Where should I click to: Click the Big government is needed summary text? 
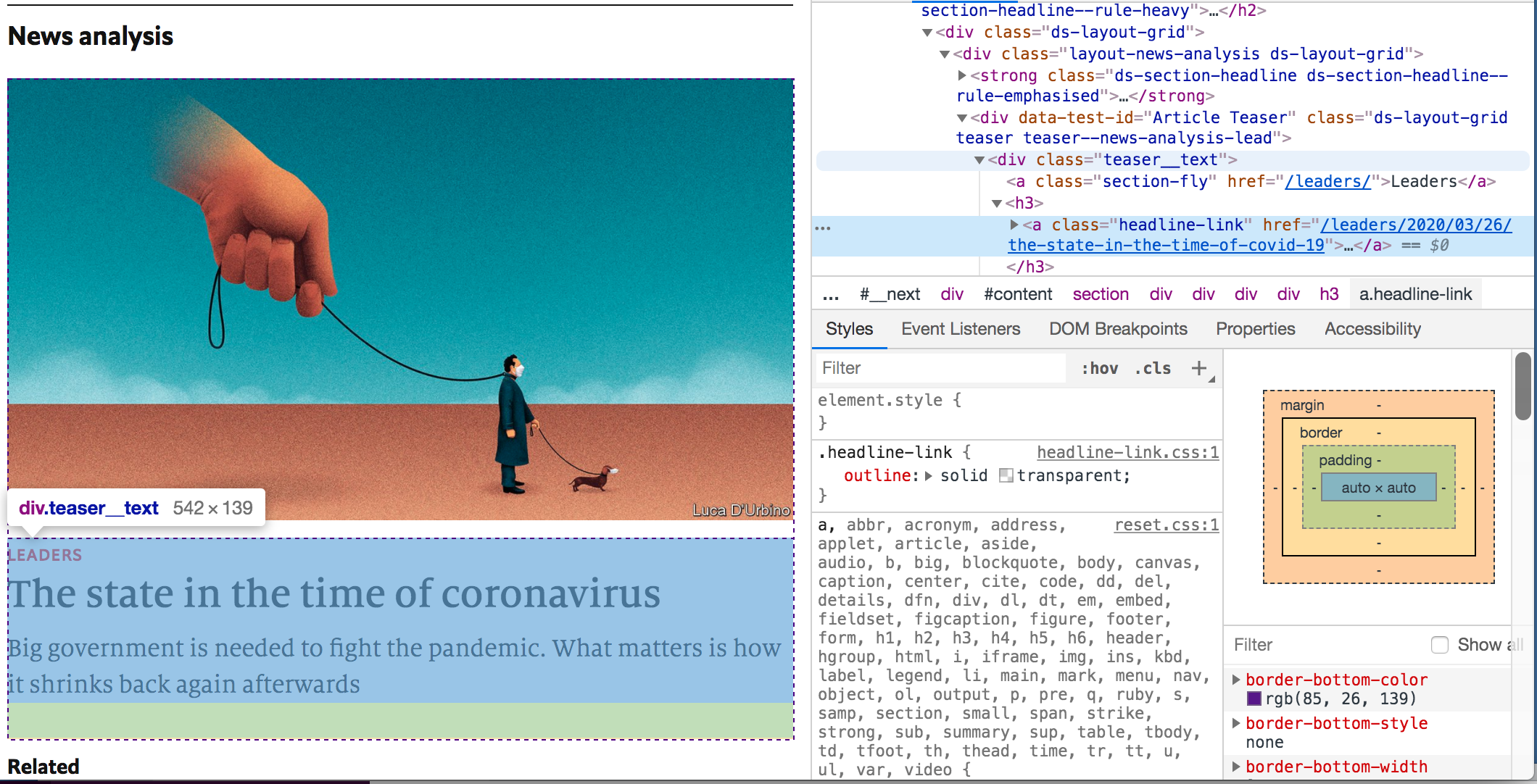pos(394,665)
